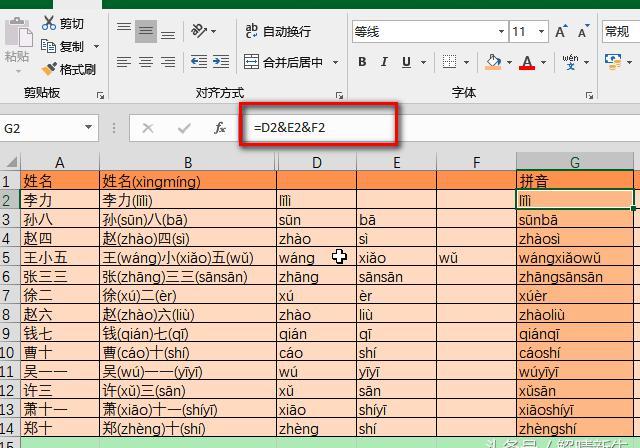The height and width of the screenshot is (448, 640).
Task: Select row 5 header
Action: coord(9,258)
